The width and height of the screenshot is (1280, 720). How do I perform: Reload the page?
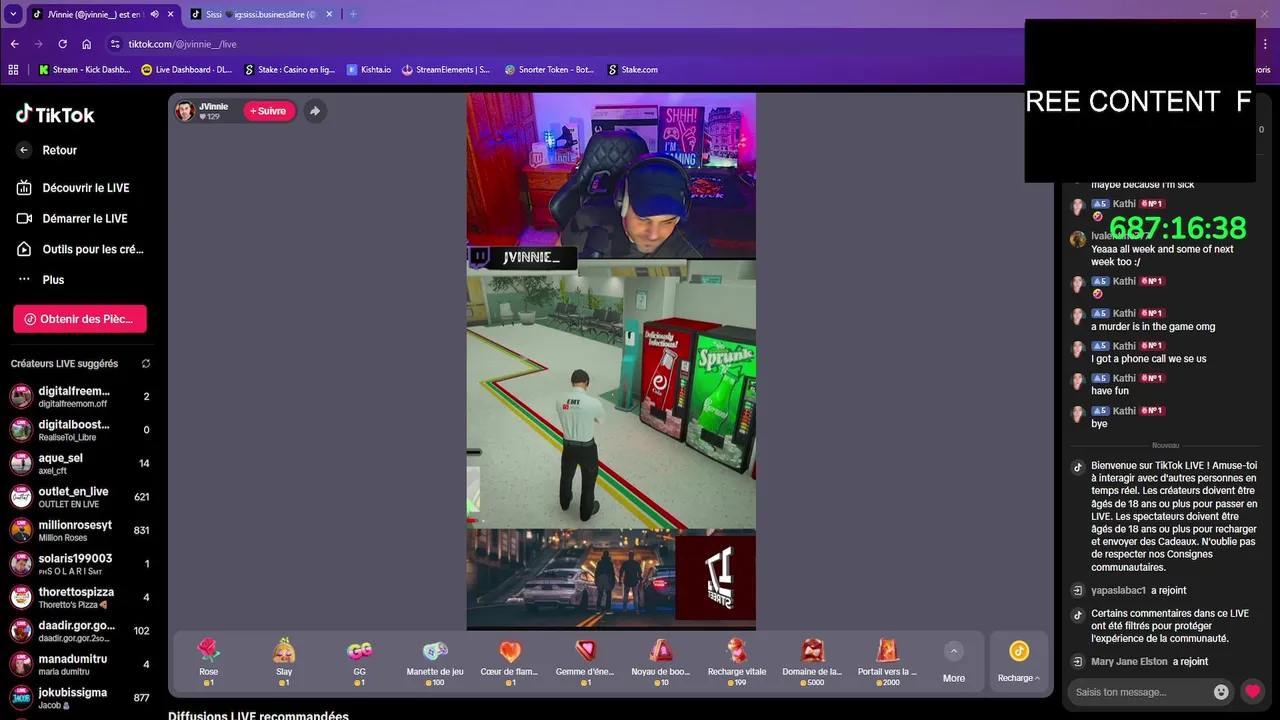tap(62, 44)
